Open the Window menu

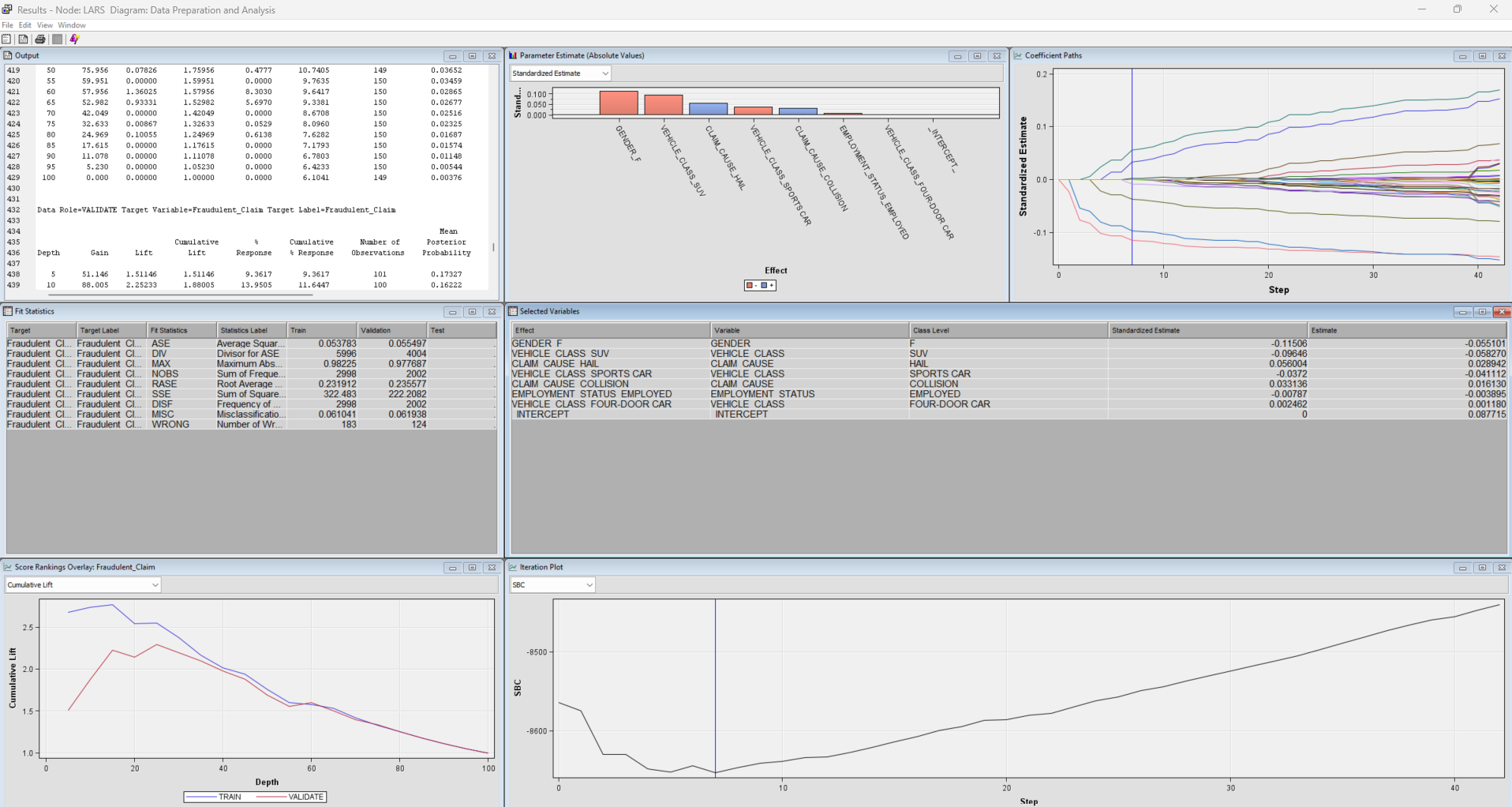click(72, 25)
